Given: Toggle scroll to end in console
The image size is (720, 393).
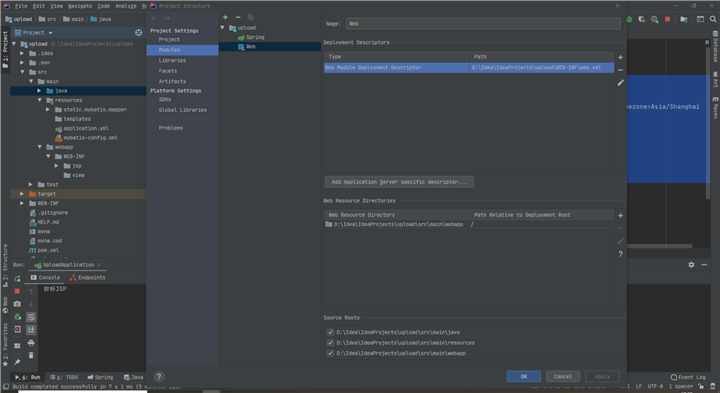Looking at the screenshot, I should (31, 330).
